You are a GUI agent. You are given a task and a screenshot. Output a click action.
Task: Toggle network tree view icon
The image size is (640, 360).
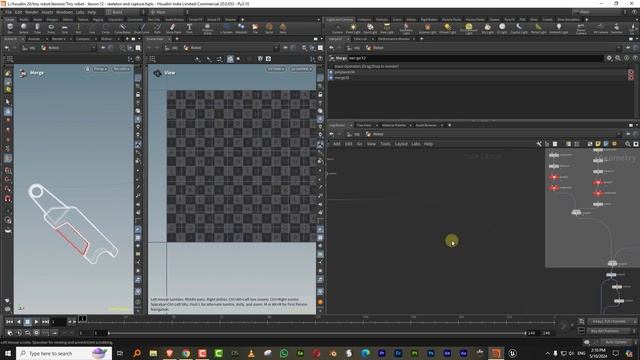click(547, 144)
